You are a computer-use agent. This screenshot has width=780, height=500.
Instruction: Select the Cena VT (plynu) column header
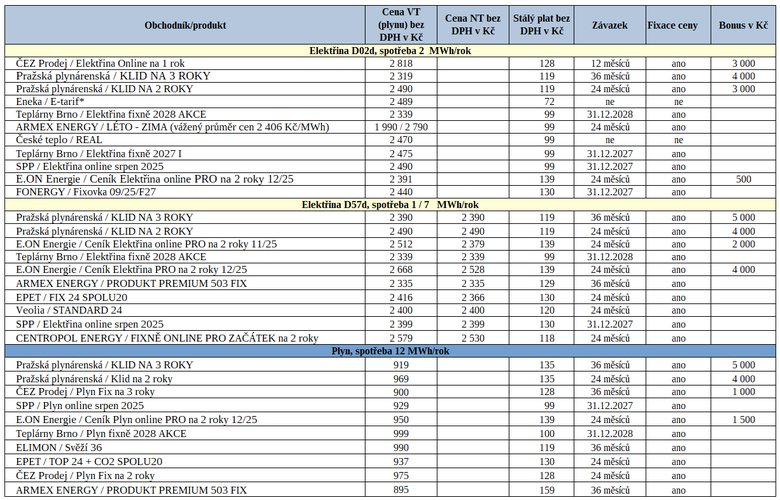point(394,23)
